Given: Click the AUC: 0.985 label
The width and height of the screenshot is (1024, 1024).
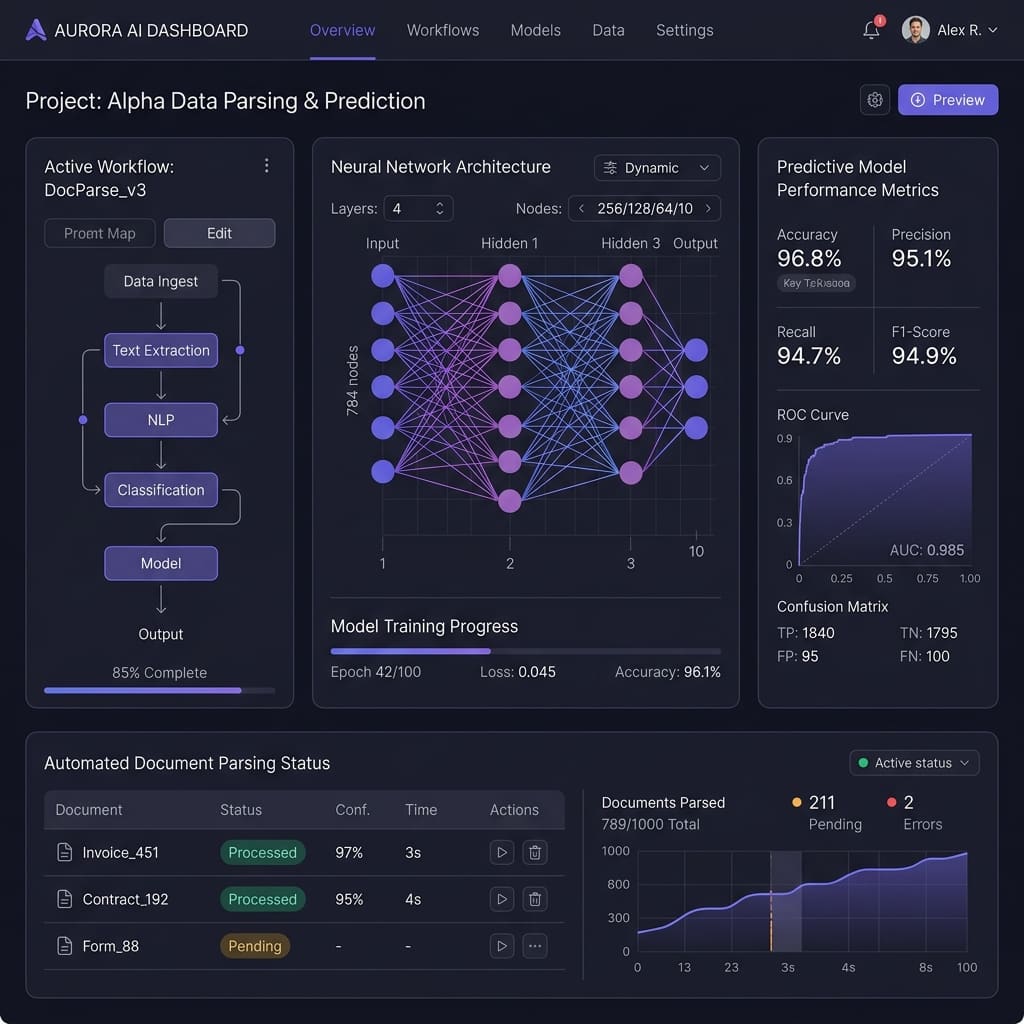Looking at the screenshot, I should point(927,550).
